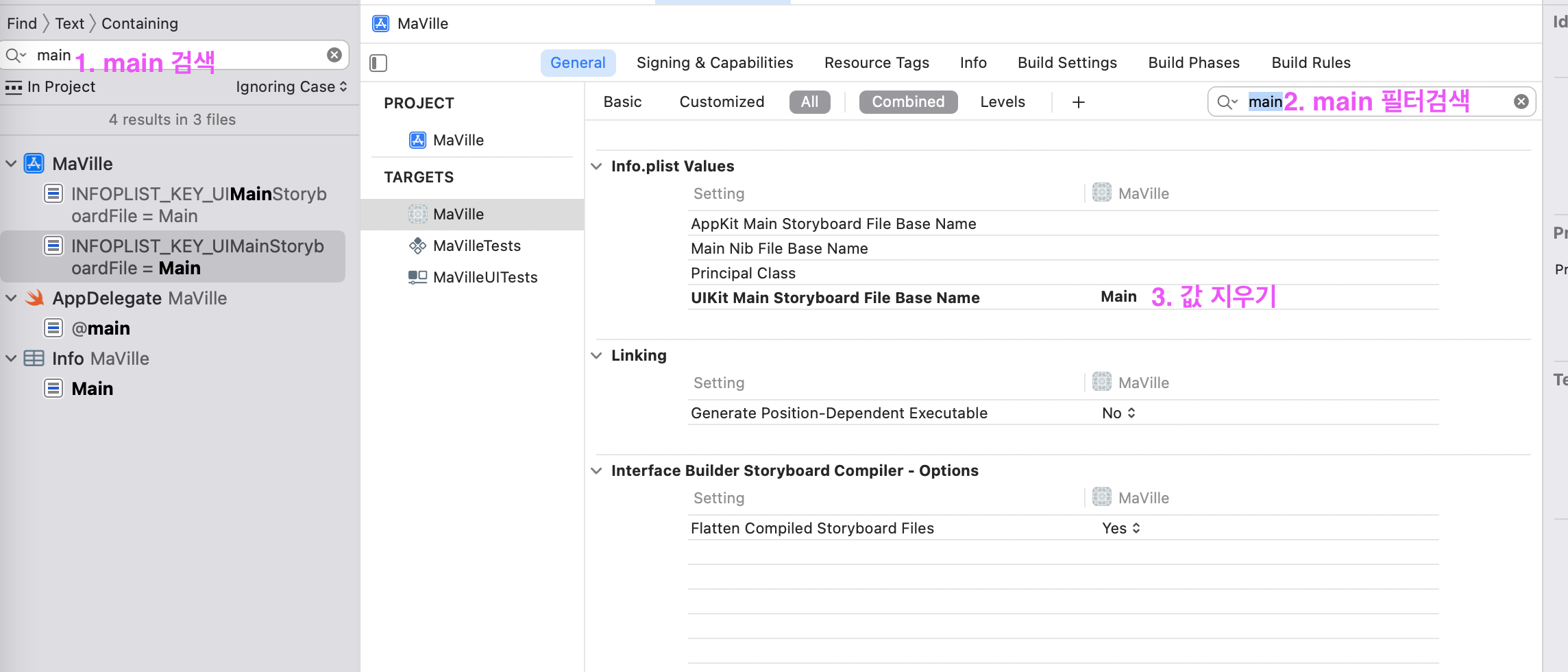This screenshot has height=672, width=1568.
Task: Click the find navigator search input
Action: 175,55
